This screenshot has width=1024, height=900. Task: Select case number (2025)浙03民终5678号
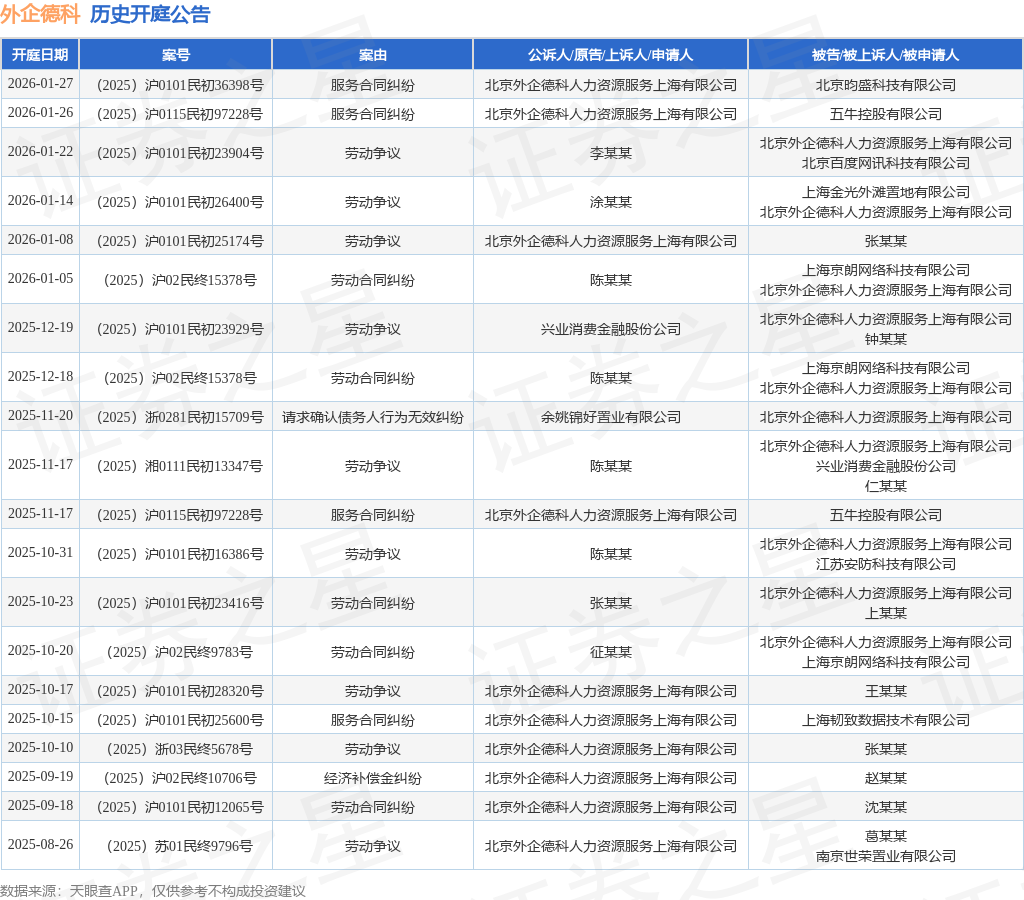[180, 749]
